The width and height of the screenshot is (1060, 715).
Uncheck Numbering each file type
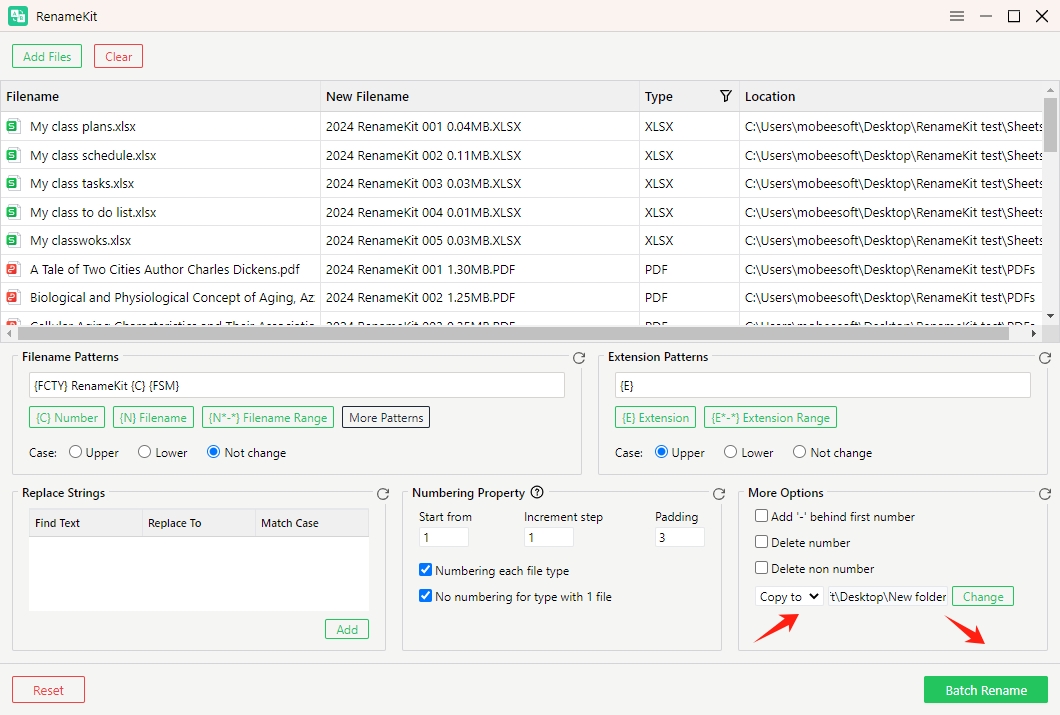click(426, 570)
